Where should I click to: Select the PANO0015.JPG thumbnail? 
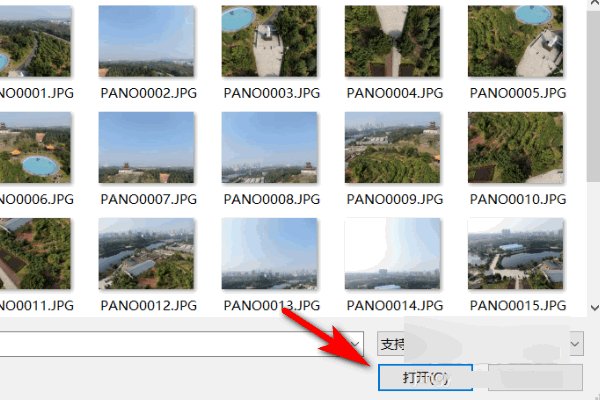(515, 253)
